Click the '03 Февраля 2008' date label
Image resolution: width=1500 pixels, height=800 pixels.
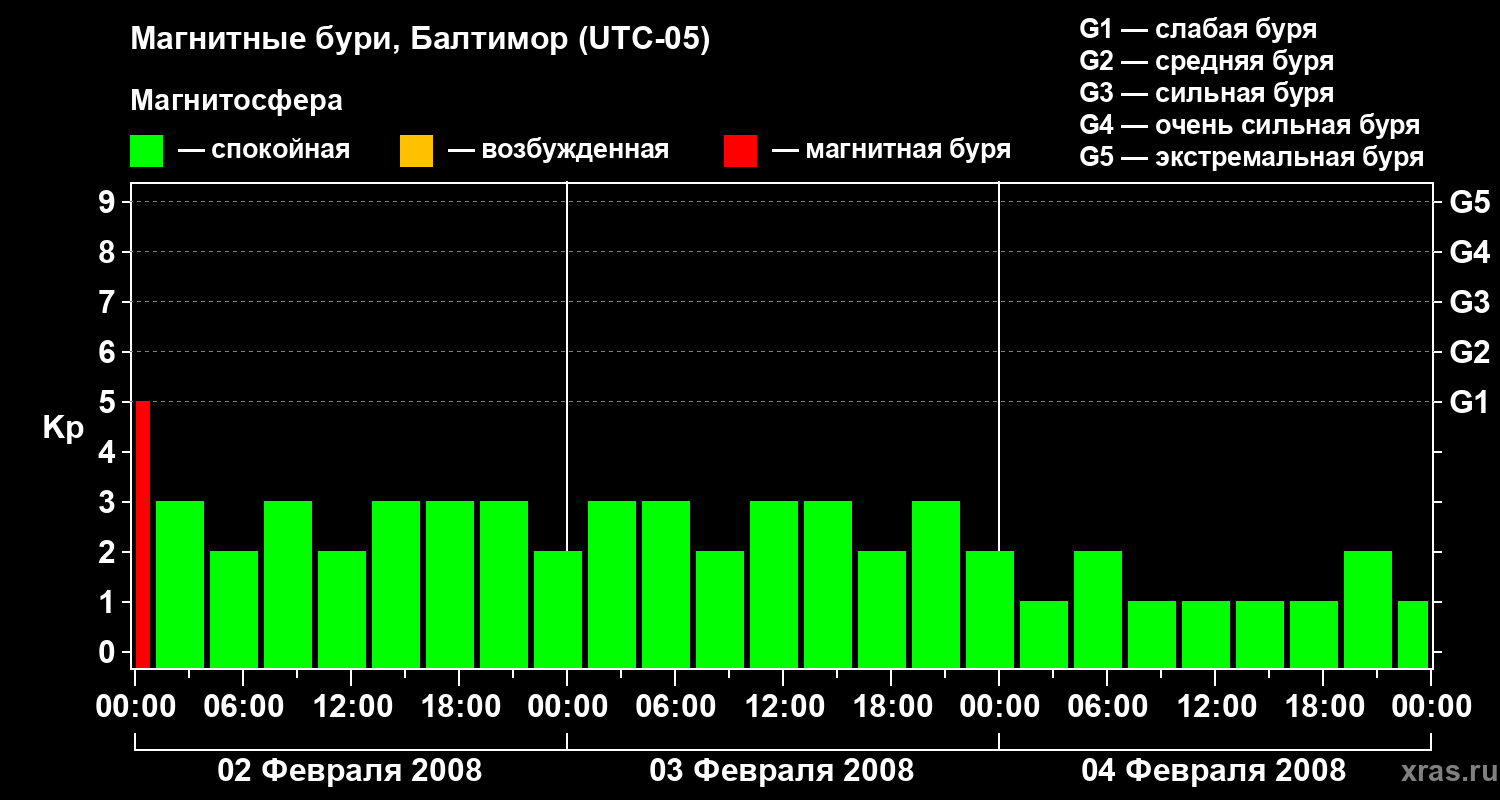[x=782, y=771]
